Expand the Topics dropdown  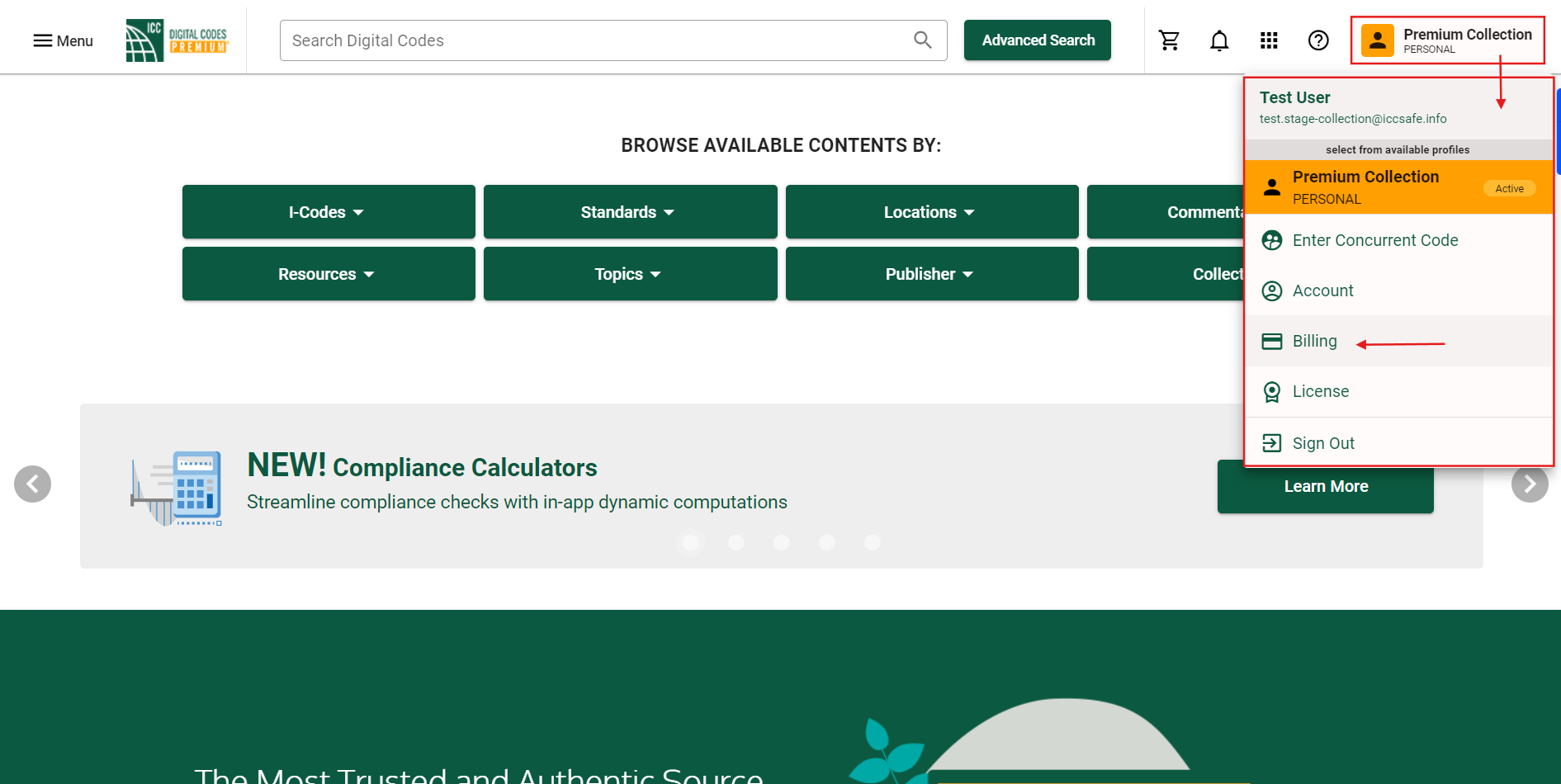pos(630,274)
